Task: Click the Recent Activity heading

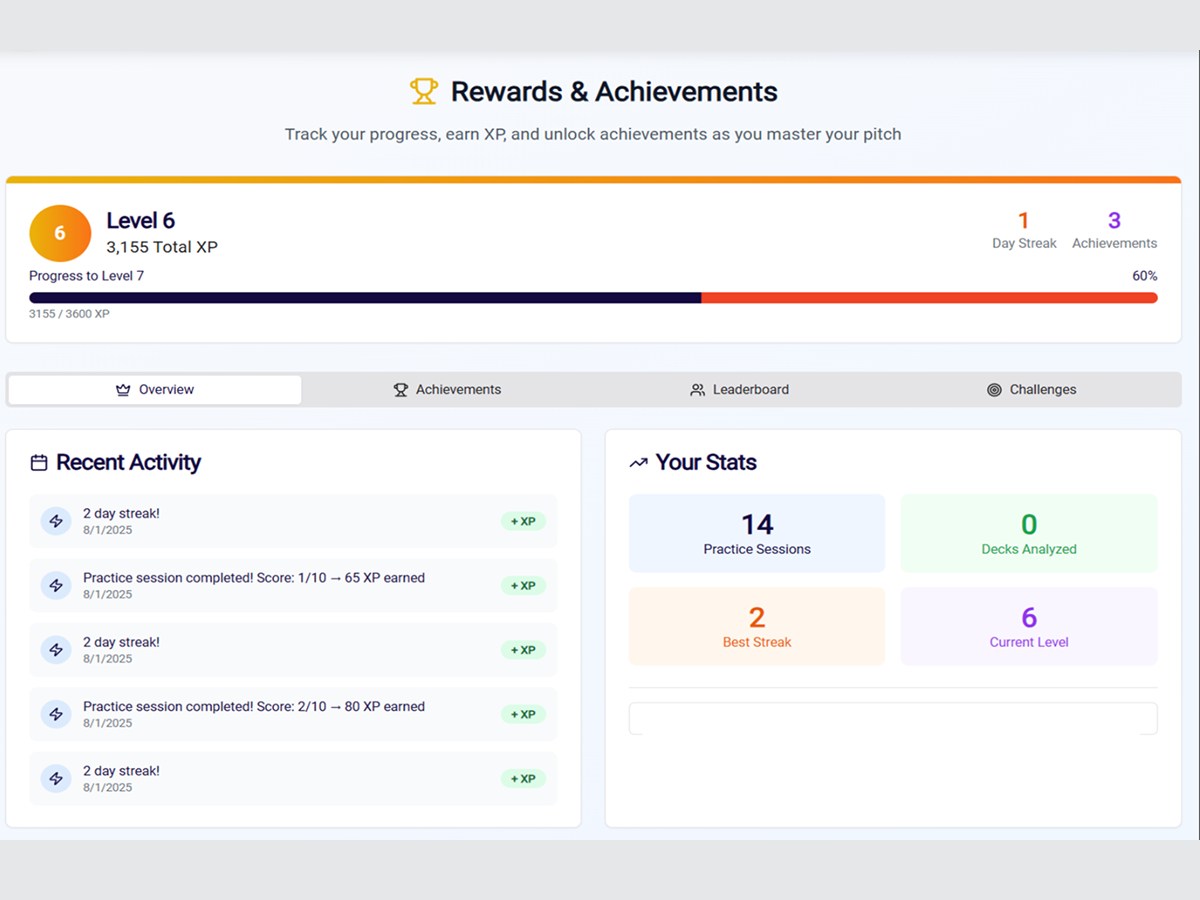Action: (x=128, y=463)
